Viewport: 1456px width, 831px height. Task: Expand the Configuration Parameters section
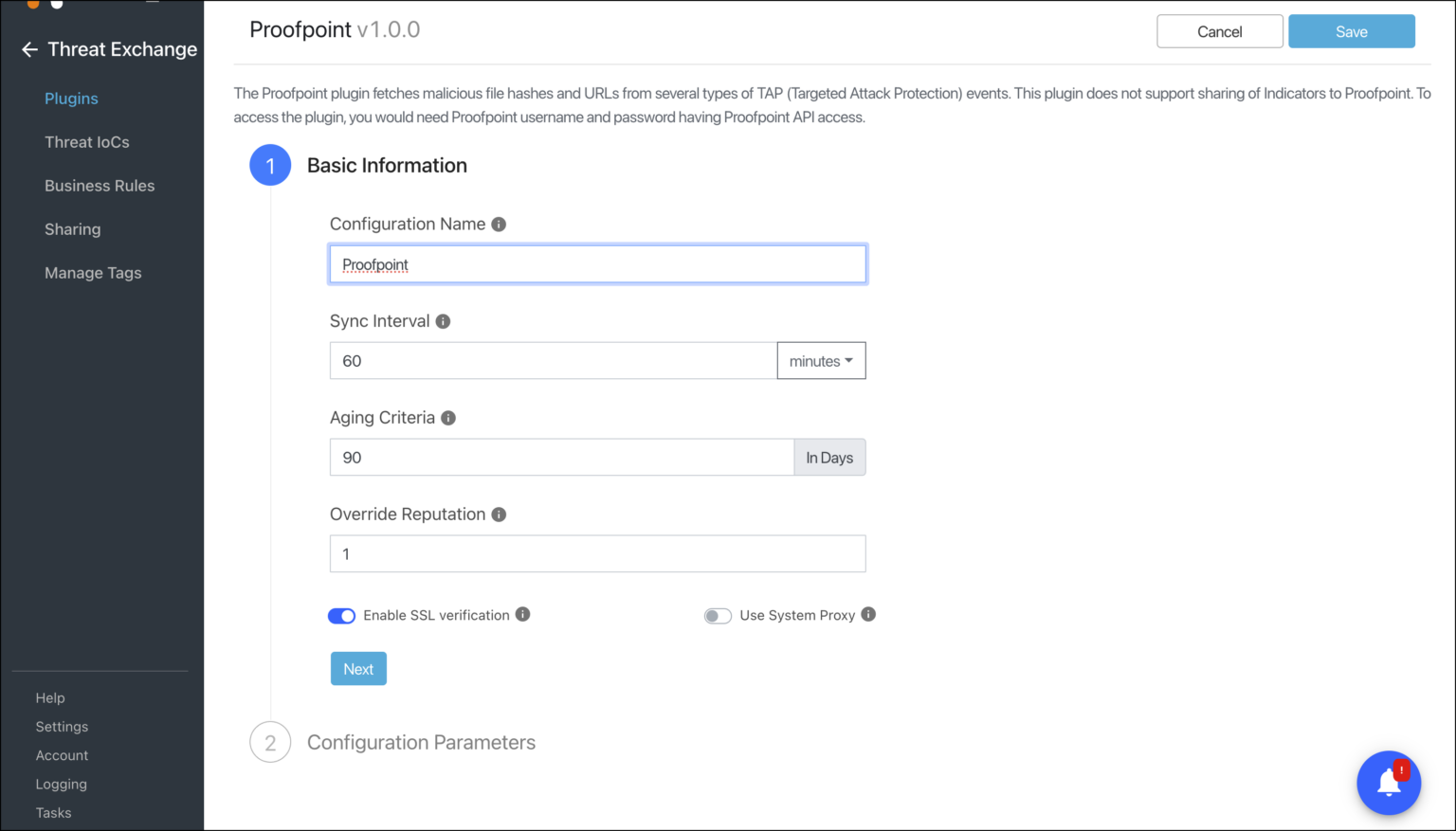[x=421, y=742]
